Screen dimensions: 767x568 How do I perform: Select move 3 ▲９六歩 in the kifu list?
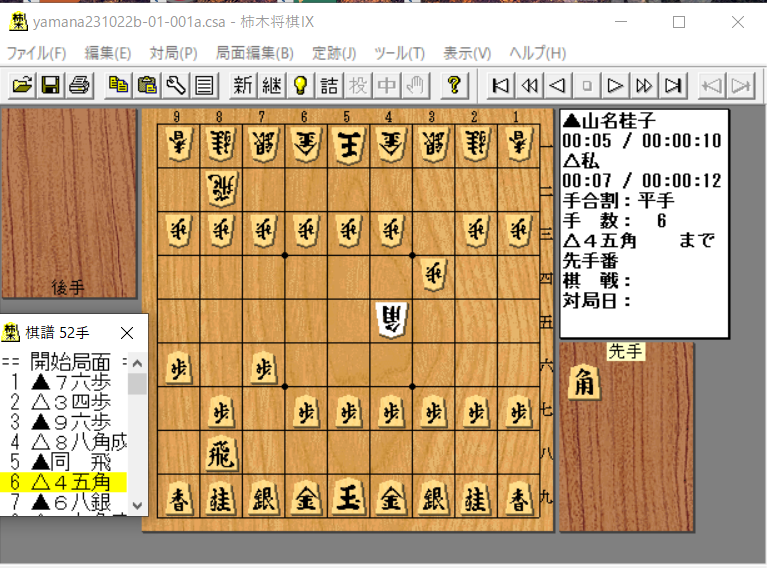64,421
